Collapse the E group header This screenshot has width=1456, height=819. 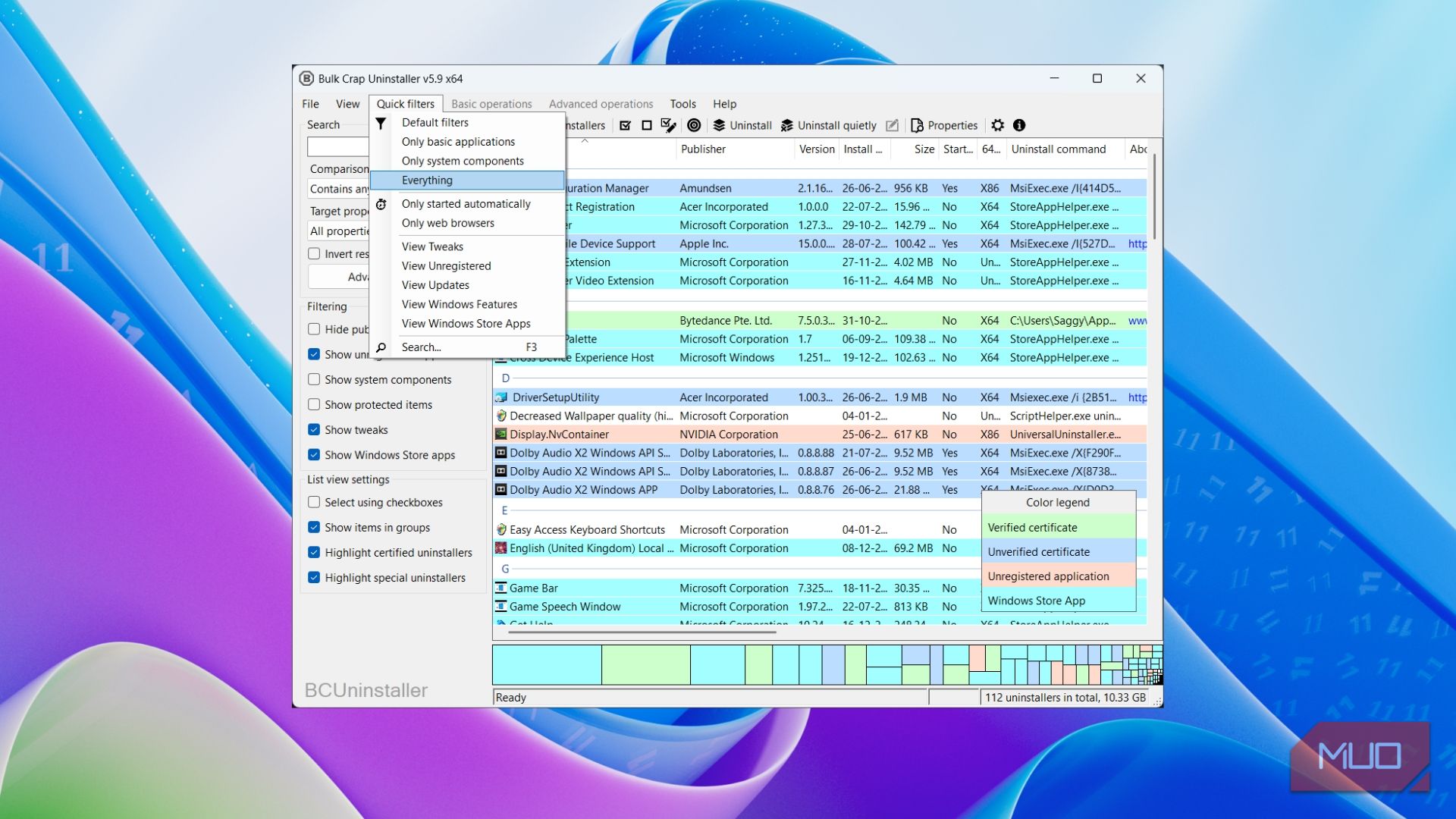[505, 511]
